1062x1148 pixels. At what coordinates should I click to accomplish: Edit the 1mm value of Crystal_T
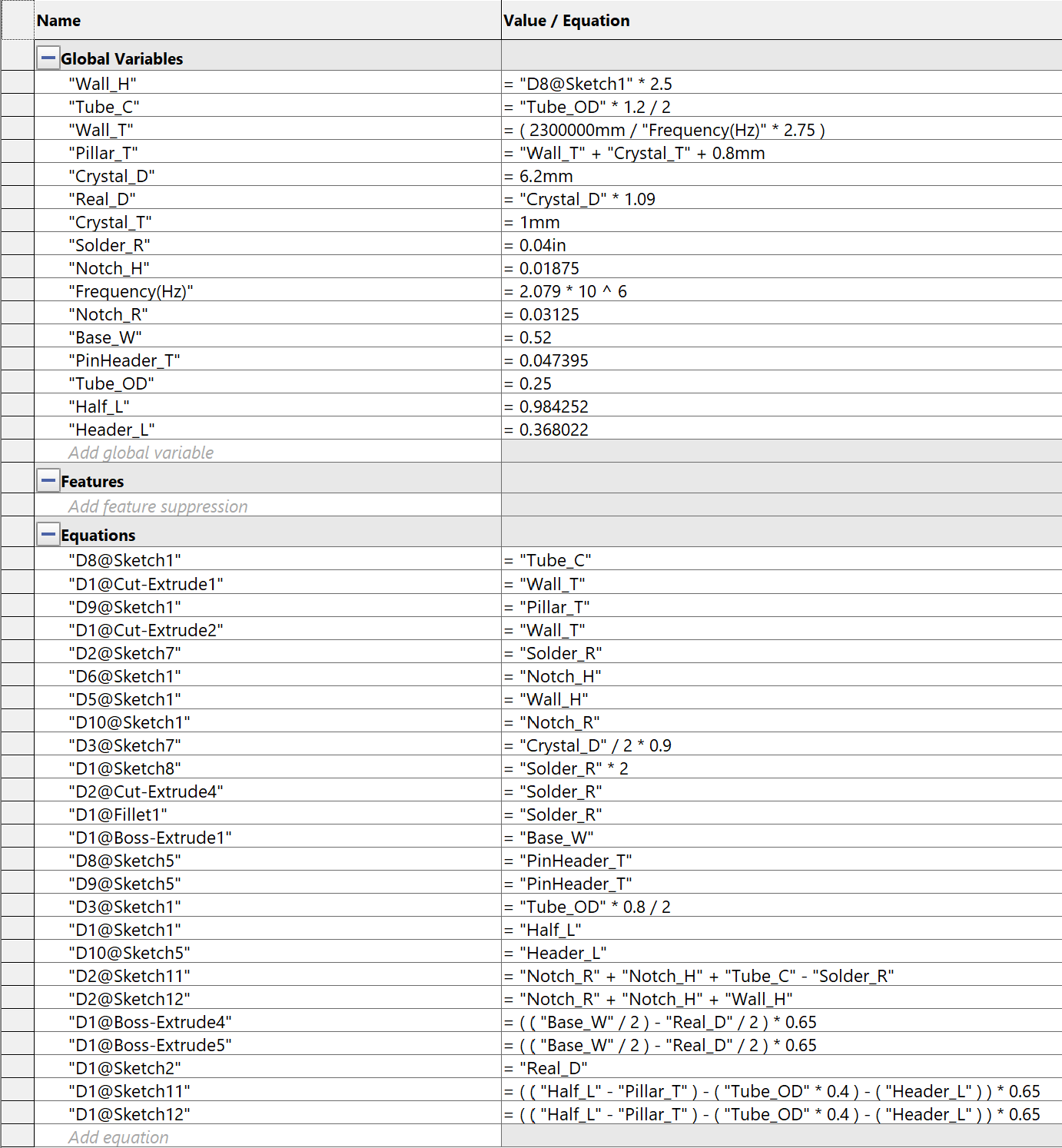(x=782, y=222)
